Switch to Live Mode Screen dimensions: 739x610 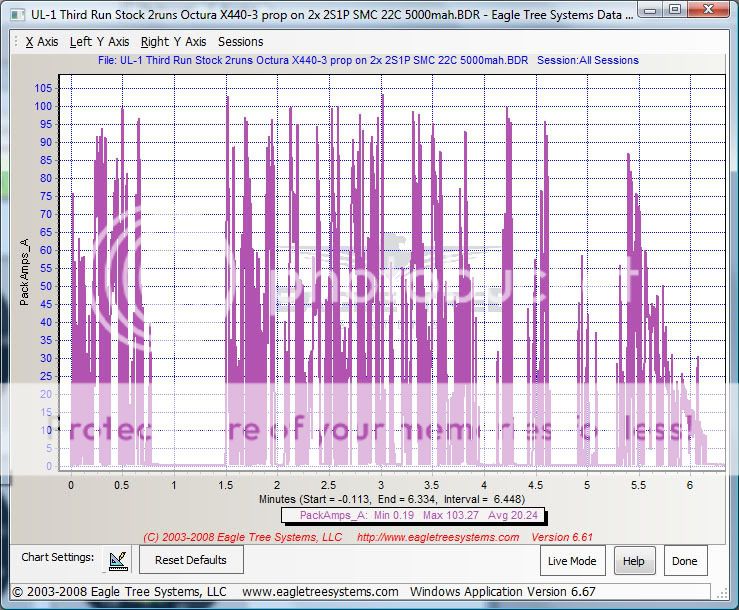click(x=572, y=561)
